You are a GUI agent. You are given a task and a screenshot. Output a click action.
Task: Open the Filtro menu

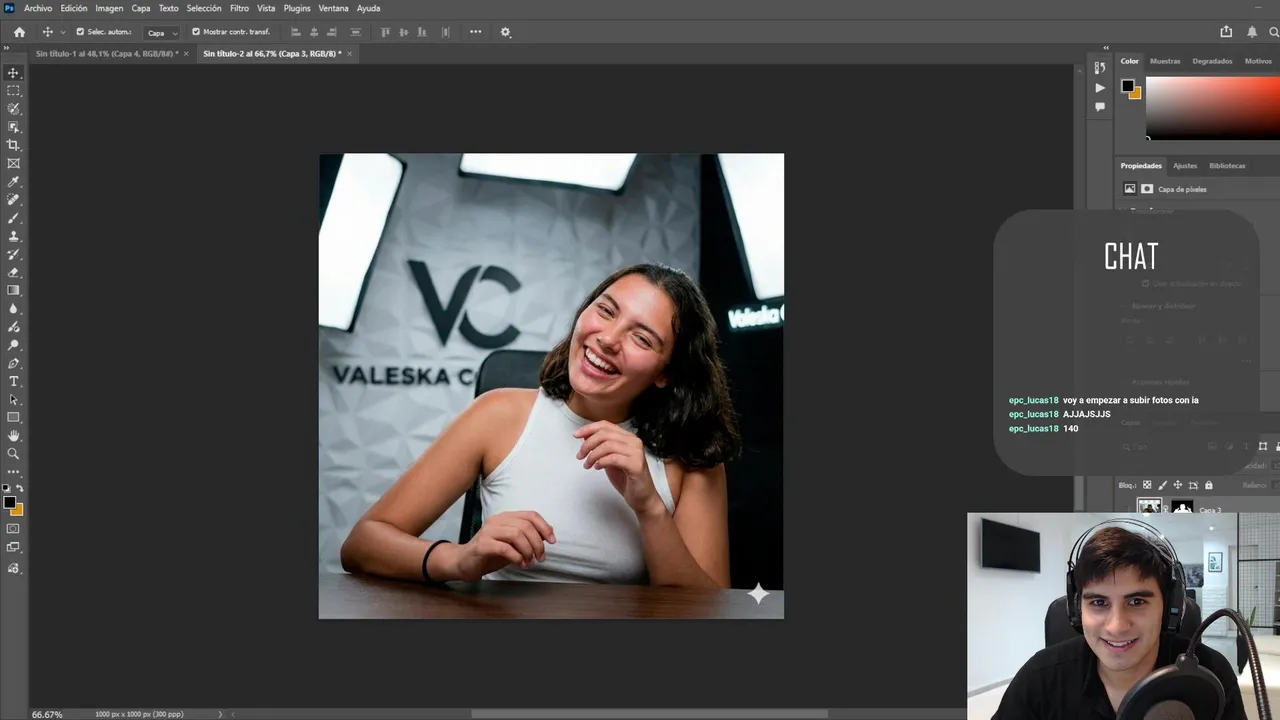239,8
